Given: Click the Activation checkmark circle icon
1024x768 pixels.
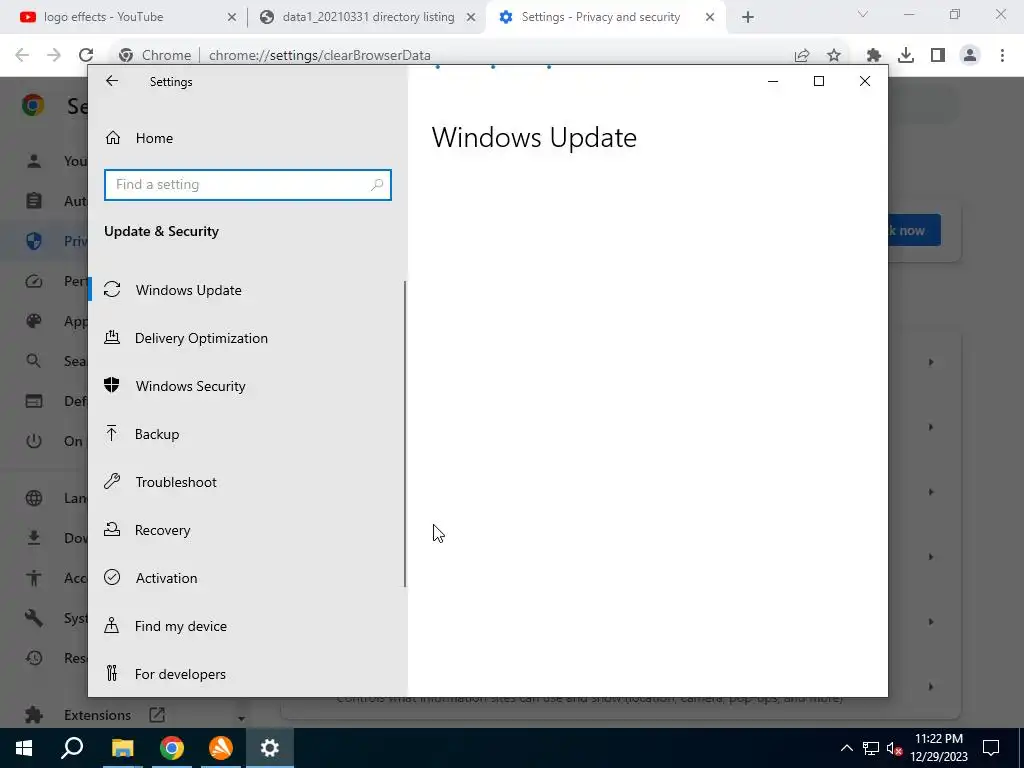Looking at the screenshot, I should (112, 577).
